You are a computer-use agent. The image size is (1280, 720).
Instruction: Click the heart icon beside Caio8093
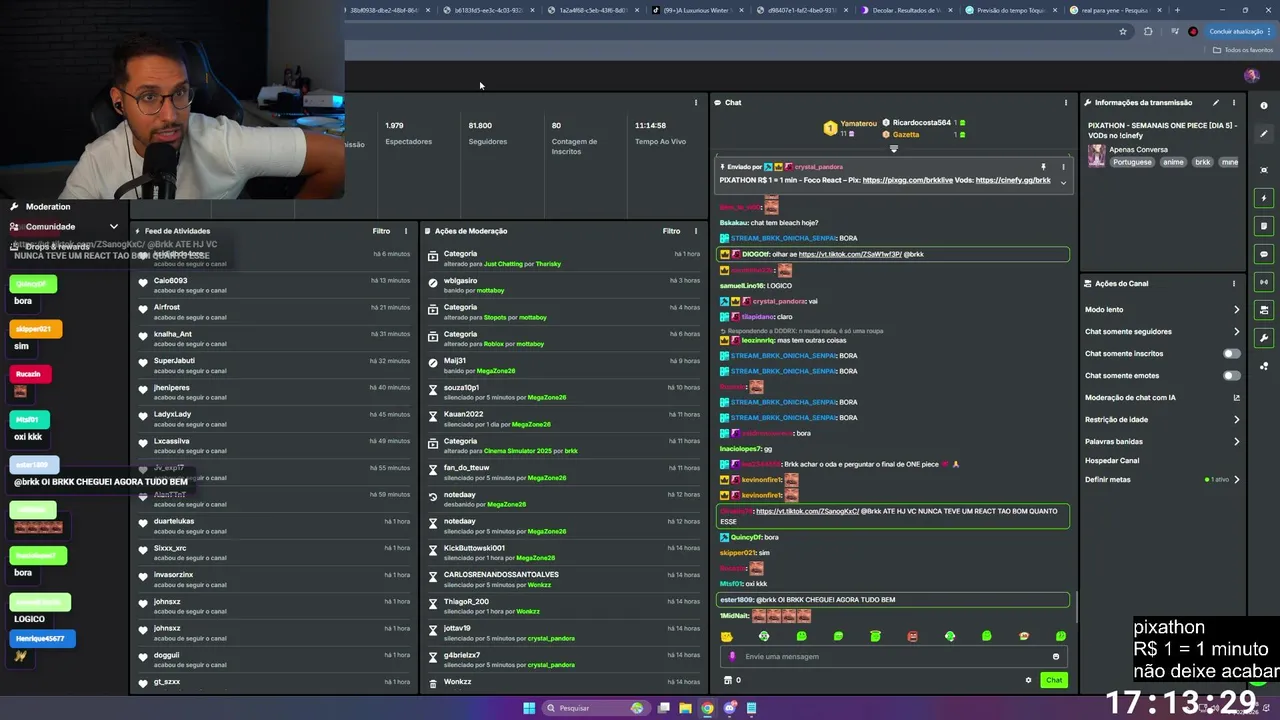coord(143,283)
